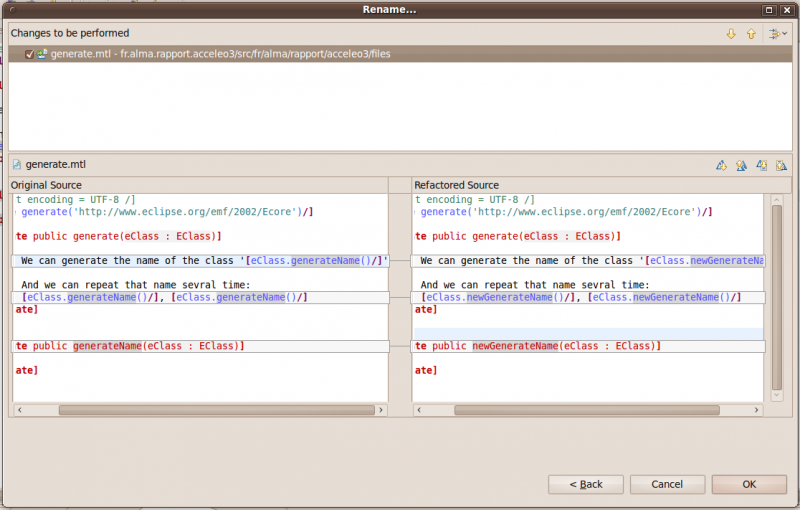Select the generate.mtl entry in changes list
This screenshot has width=800, height=510.
pyautogui.click(x=220, y=54)
